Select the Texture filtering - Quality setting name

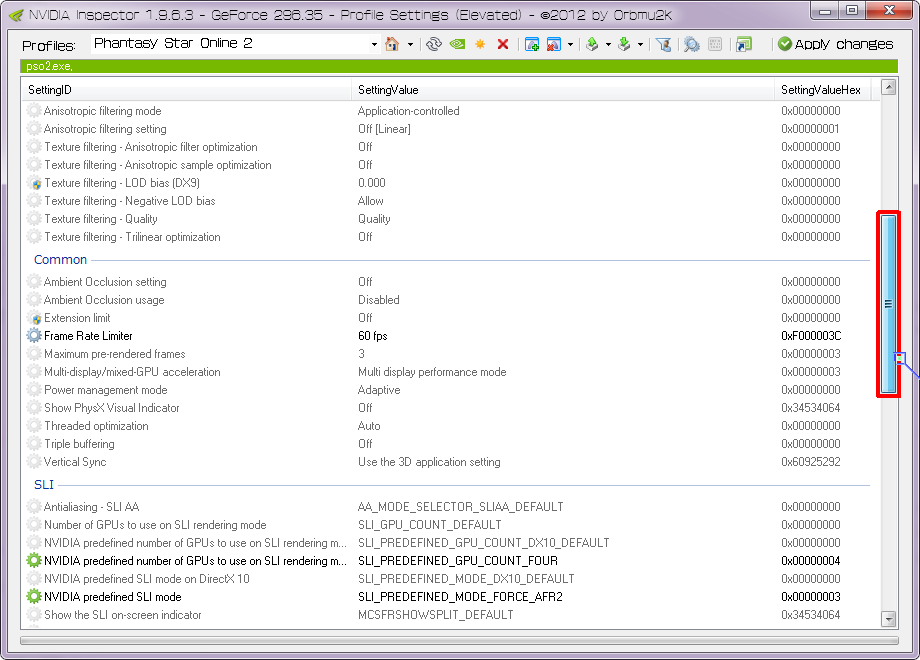tap(101, 219)
